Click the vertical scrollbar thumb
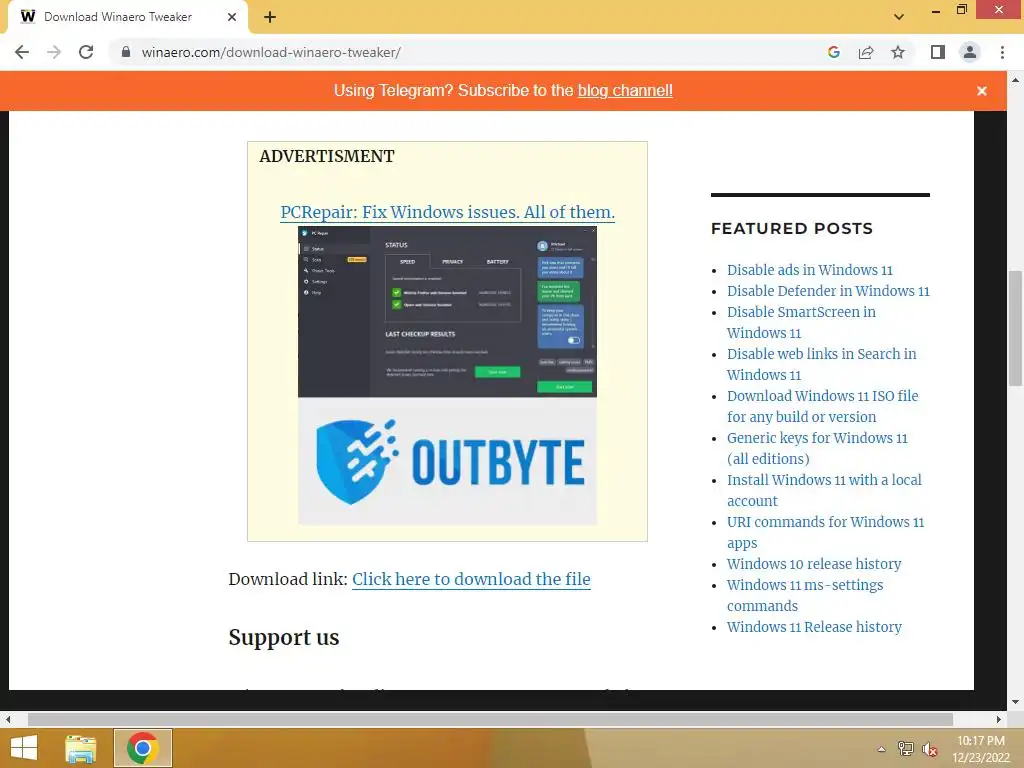The height and width of the screenshot is (768, 1024). 1015,328
